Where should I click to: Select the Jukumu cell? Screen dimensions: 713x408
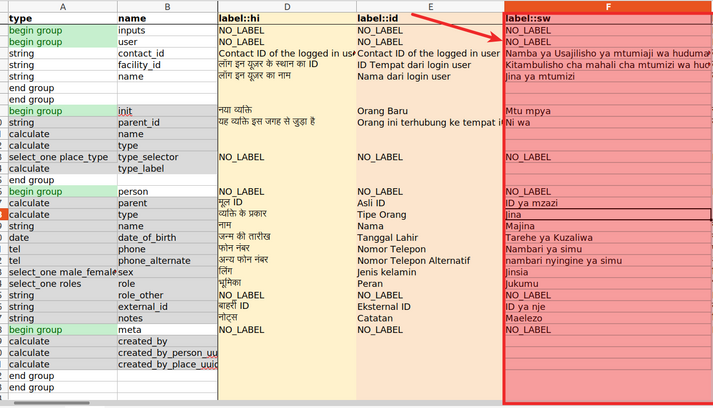click(608, 284)
